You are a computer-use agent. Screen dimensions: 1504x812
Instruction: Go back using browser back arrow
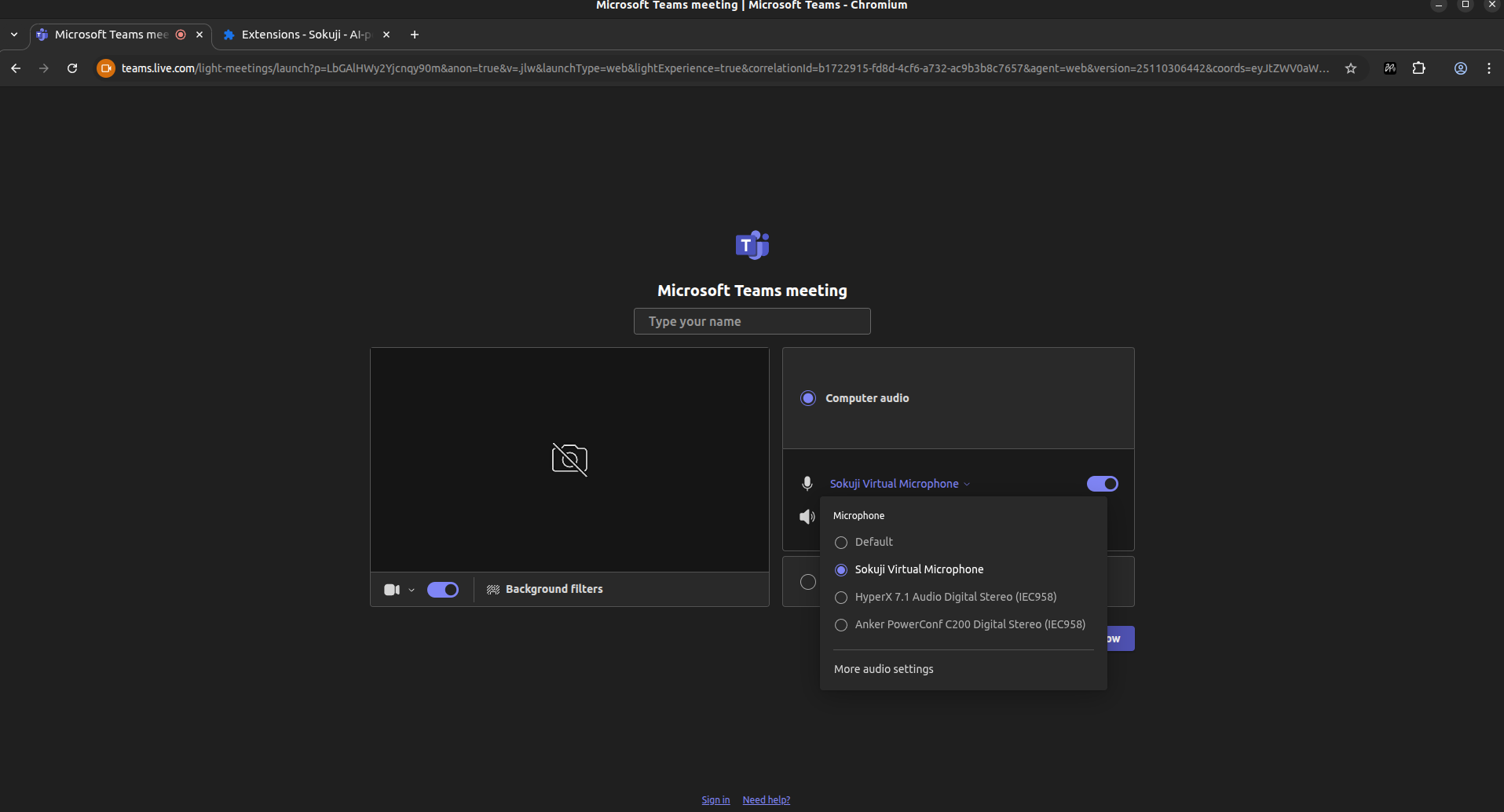tap(16, 68)
